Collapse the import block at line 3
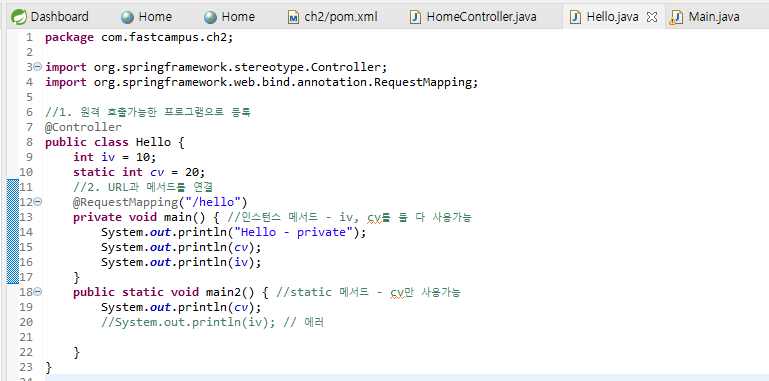Image resolution: width=769 pixels, height=381 pixels. [x=38, y=67]
